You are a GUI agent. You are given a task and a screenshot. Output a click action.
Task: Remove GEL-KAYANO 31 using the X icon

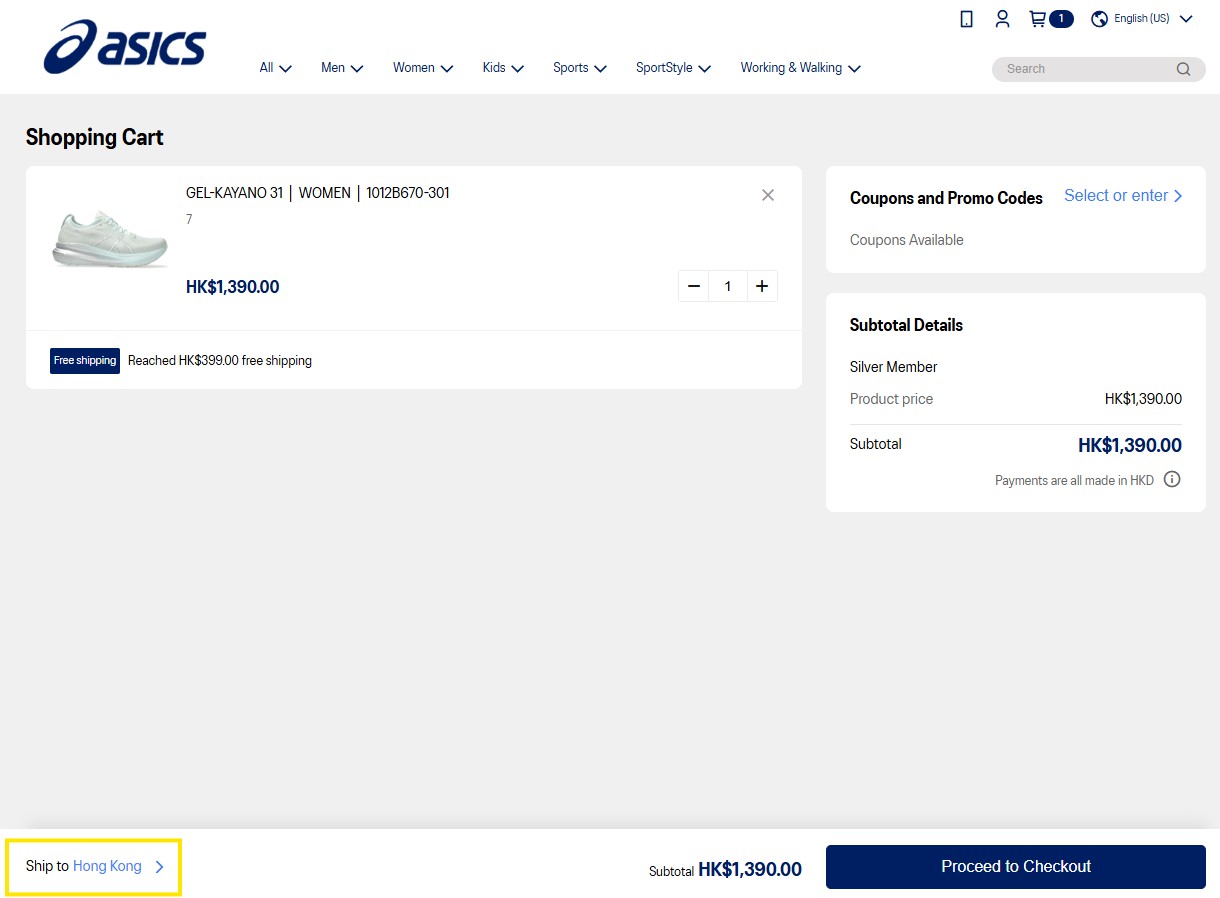pos(768,195)
